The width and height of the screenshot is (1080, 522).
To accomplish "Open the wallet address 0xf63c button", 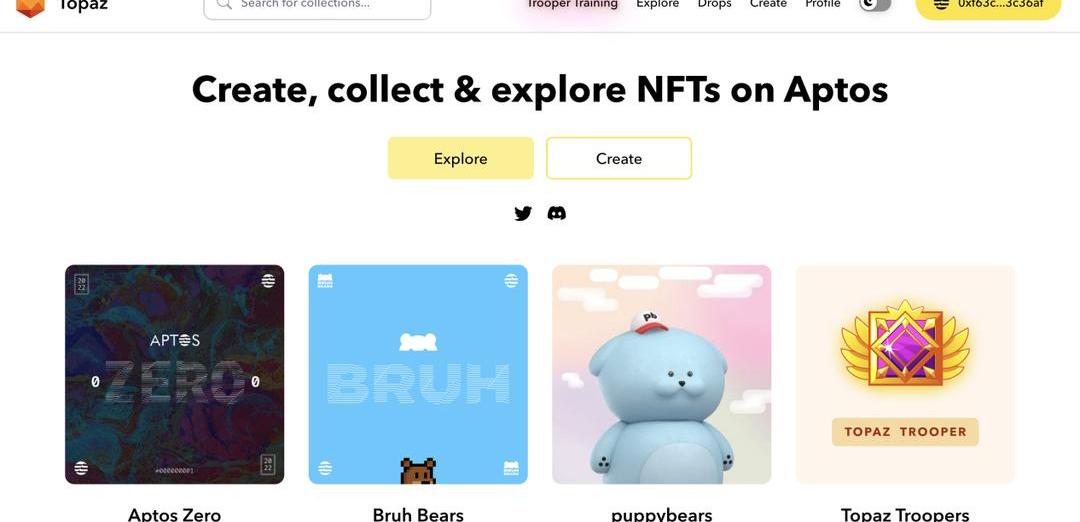I will (988, 6).
